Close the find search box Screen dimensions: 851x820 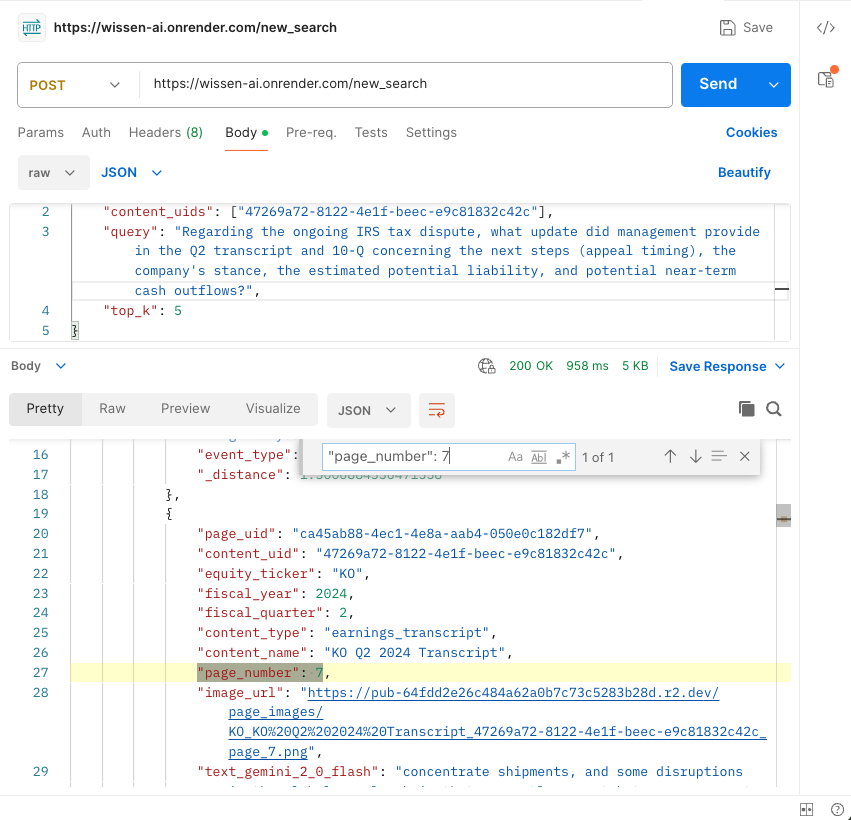[745, 457]
